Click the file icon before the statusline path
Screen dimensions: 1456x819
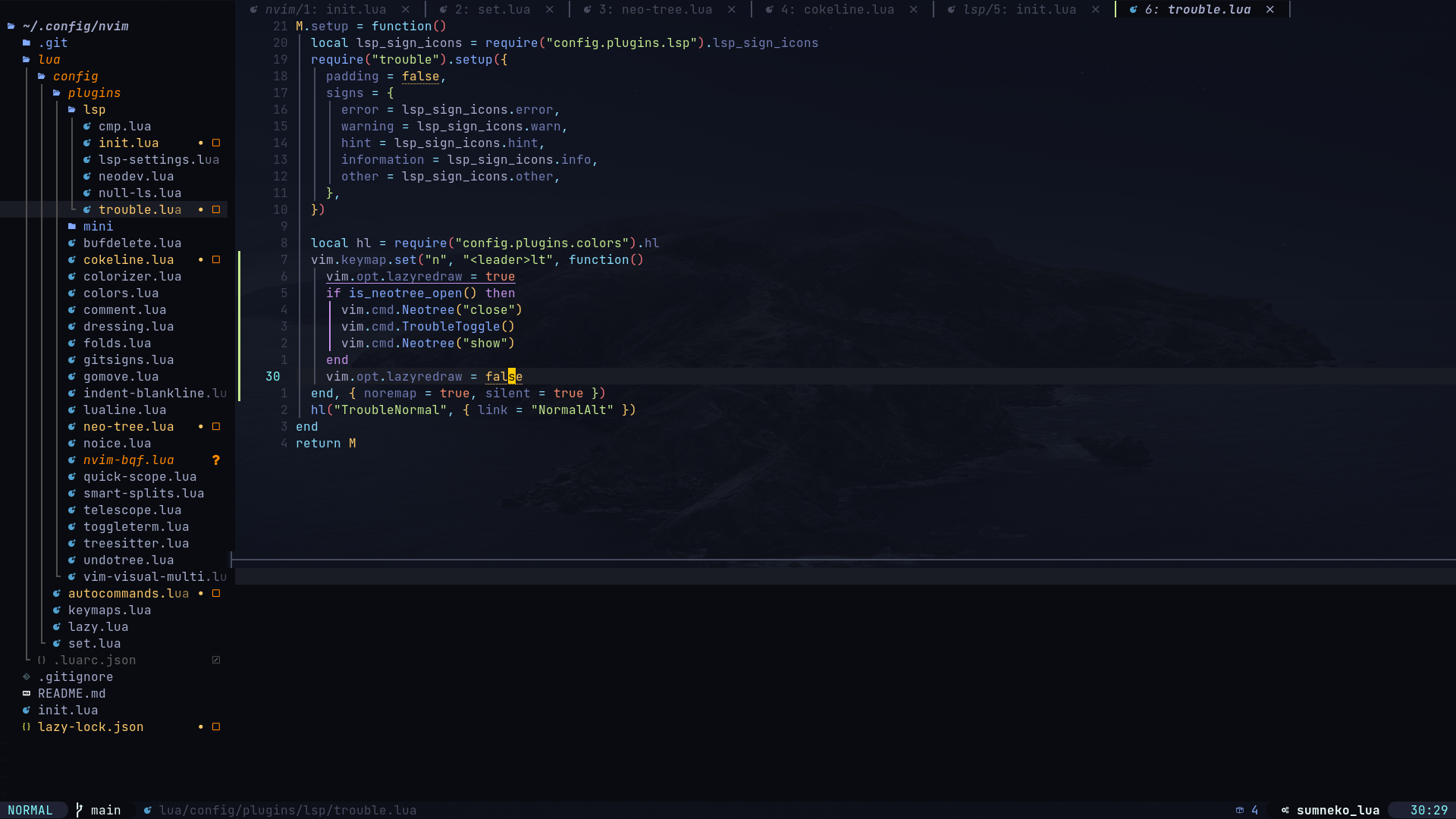click(149, 810)
